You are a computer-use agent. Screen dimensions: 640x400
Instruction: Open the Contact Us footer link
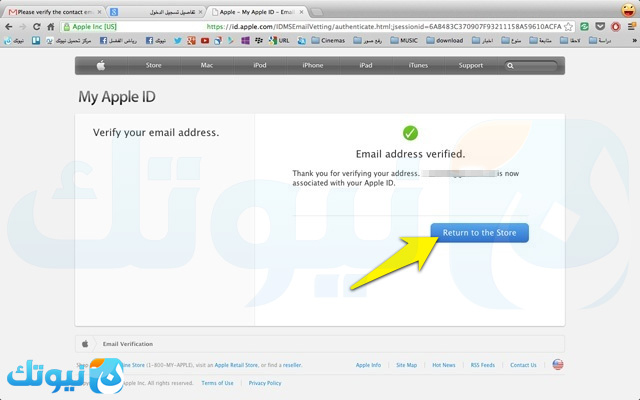(523, 365)
